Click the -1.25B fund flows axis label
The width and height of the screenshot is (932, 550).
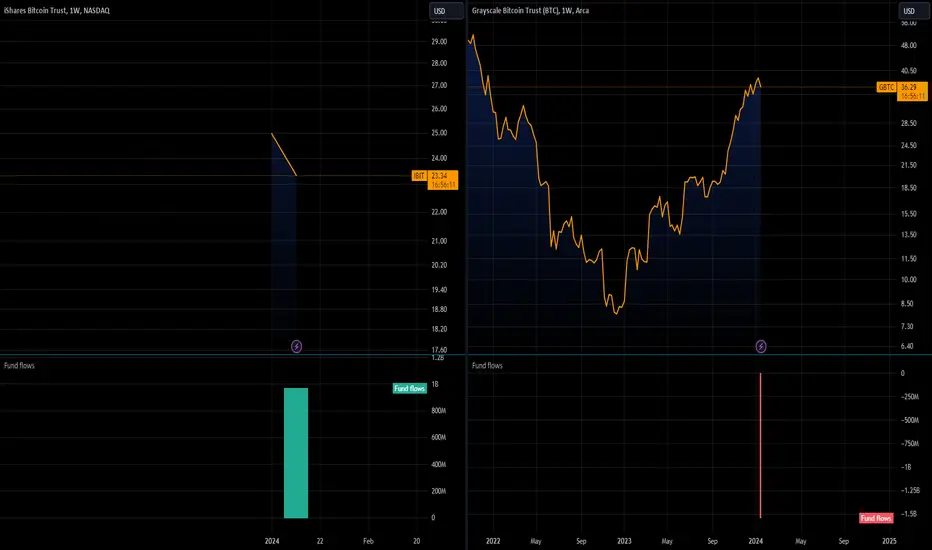(911, 491)
